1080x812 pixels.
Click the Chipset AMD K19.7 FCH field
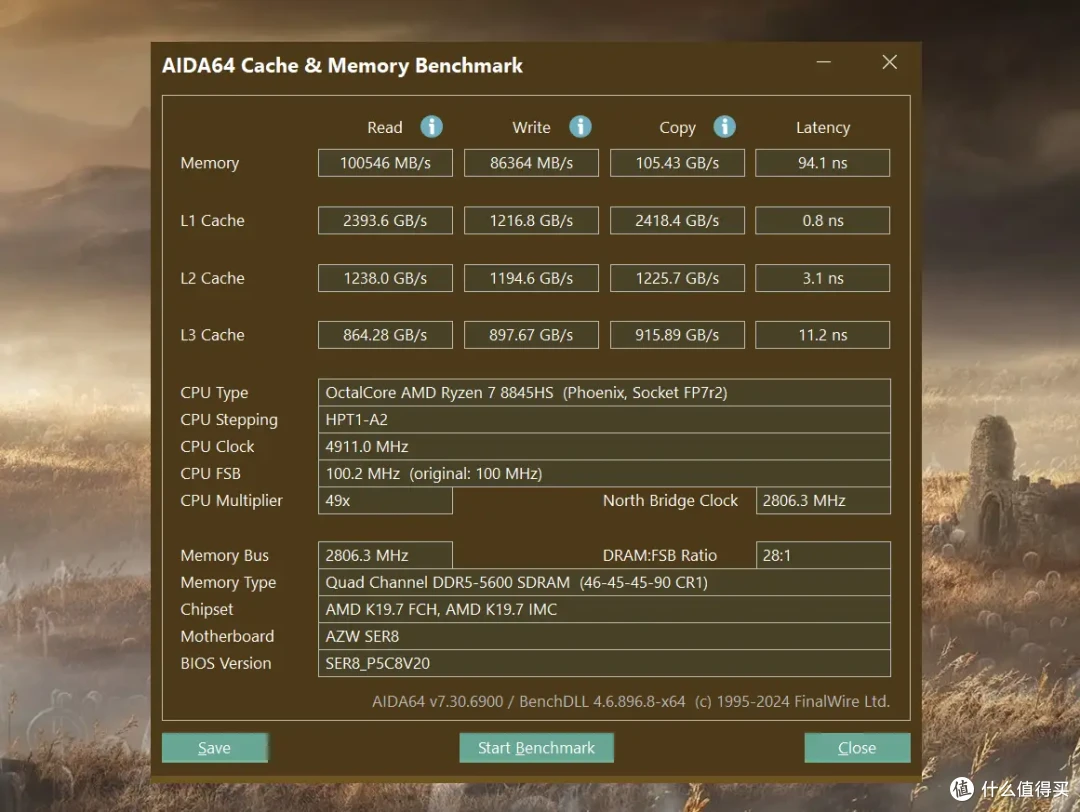604,610
